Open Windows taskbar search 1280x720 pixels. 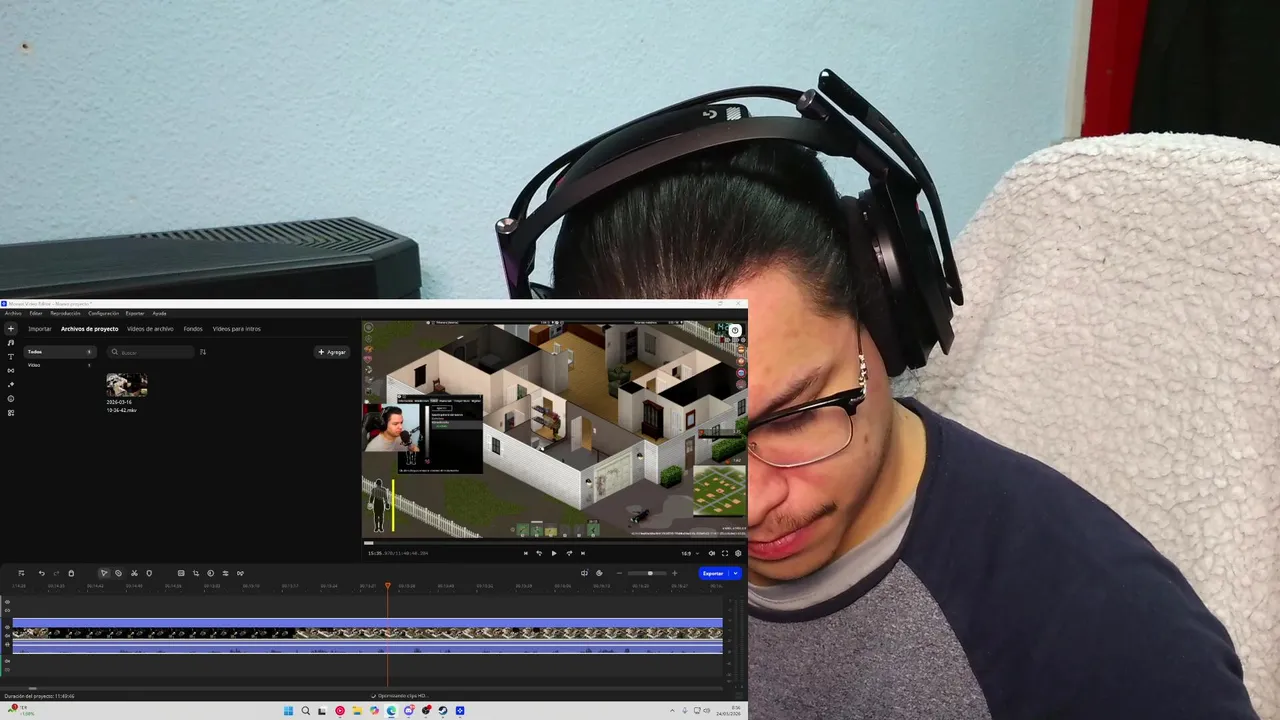coord(305,711)
